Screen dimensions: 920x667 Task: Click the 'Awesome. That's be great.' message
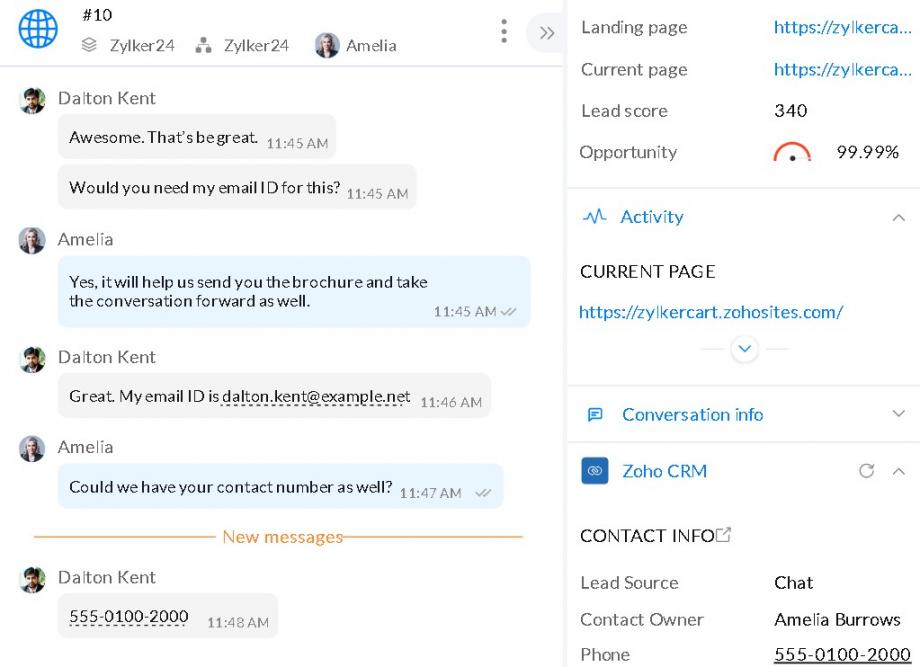pyautogui.click(x=197, y=137)
